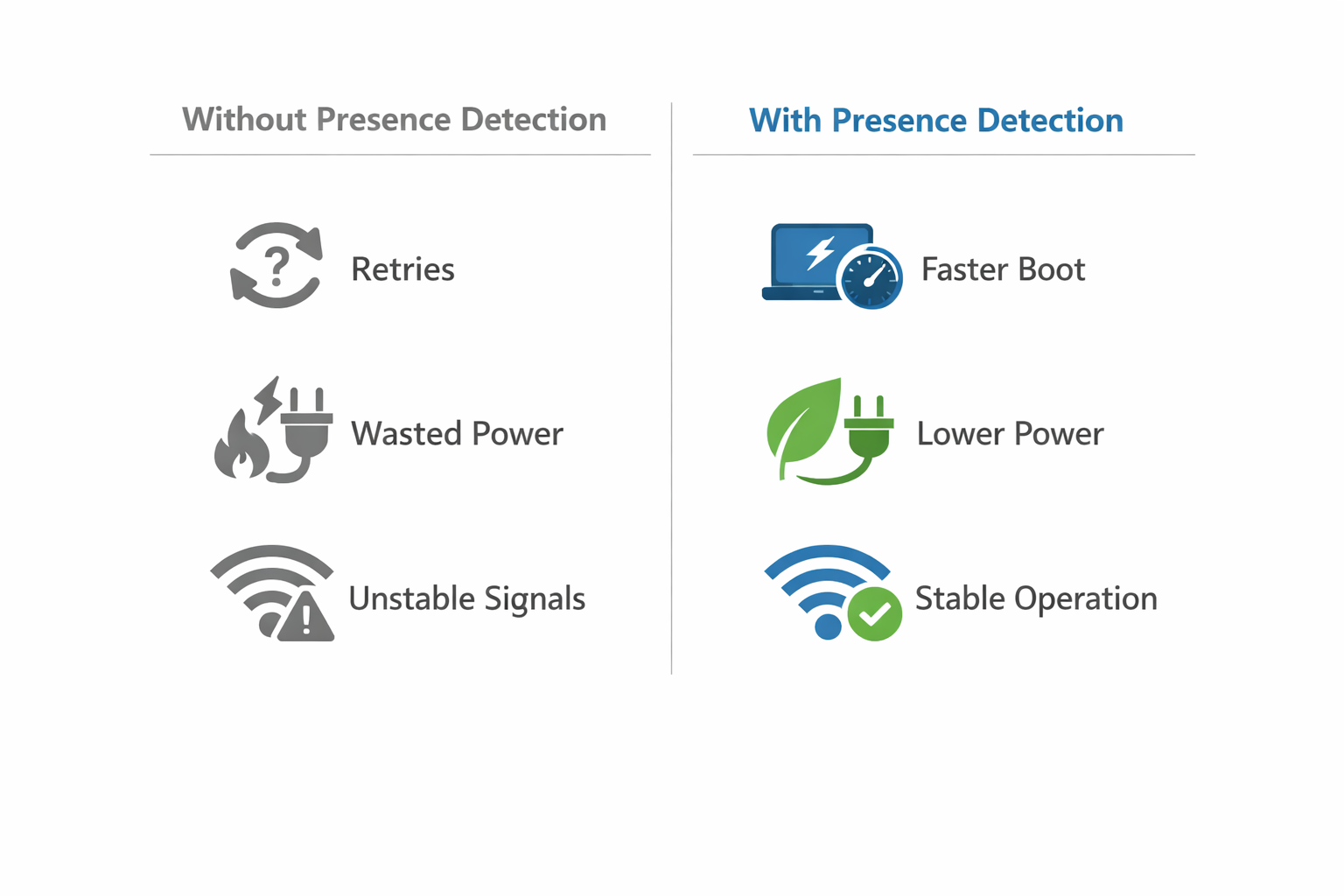Click the "Wasted Power" label
1344x896 pixels.
coord(457,434)
